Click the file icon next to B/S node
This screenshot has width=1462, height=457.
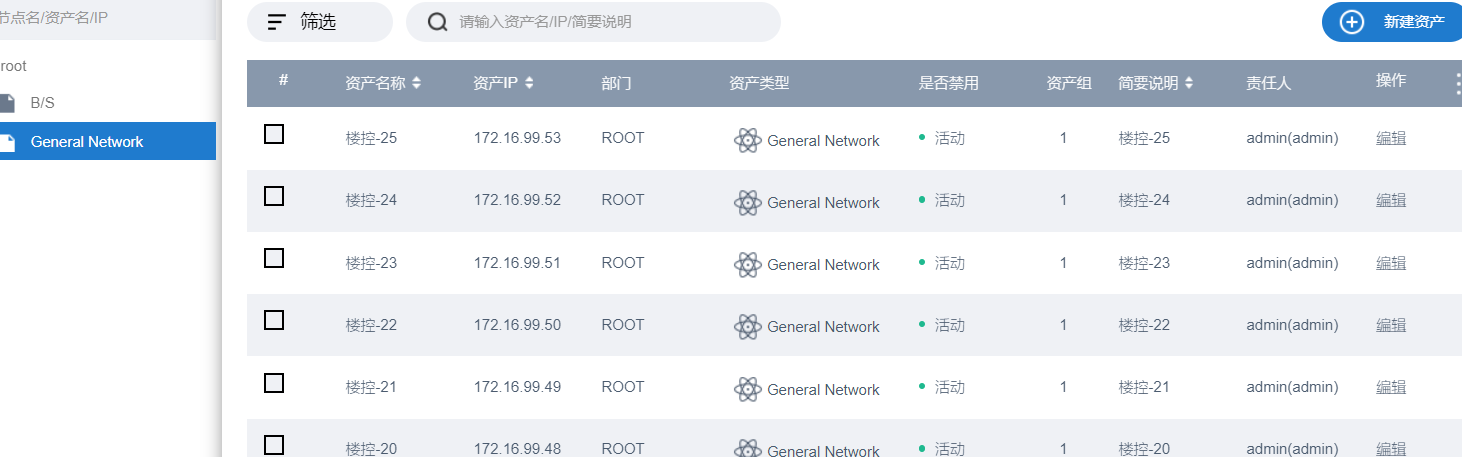(7, 103)
